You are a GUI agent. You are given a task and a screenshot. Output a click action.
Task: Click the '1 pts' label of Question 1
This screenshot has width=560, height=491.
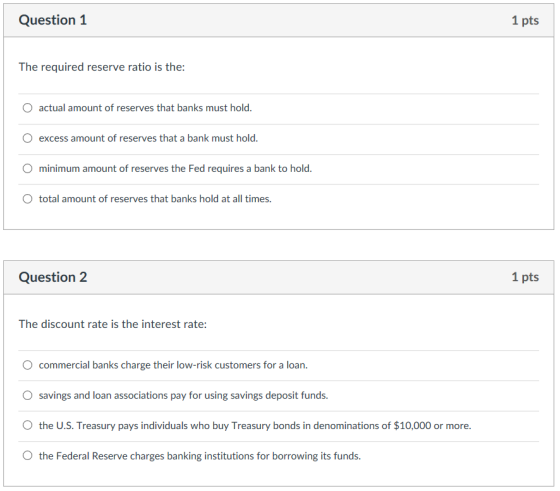coord(525,20)
